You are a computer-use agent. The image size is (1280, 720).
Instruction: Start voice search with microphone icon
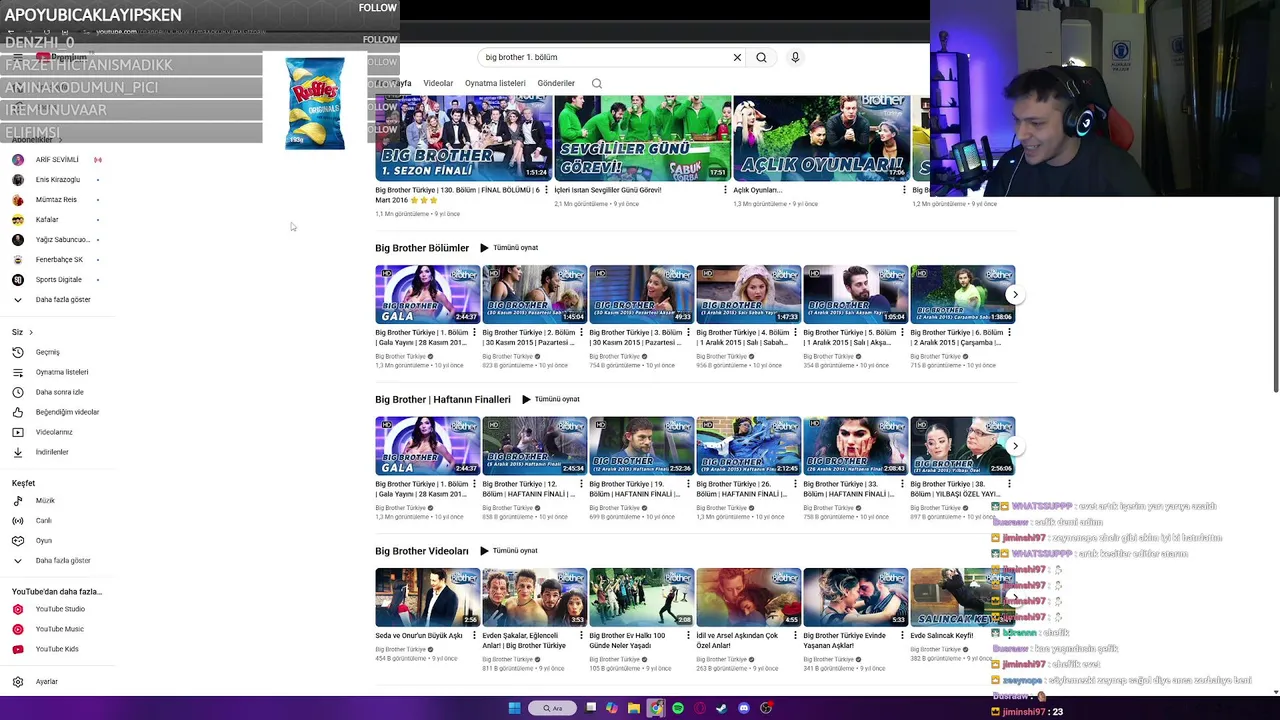click(795, 57)
